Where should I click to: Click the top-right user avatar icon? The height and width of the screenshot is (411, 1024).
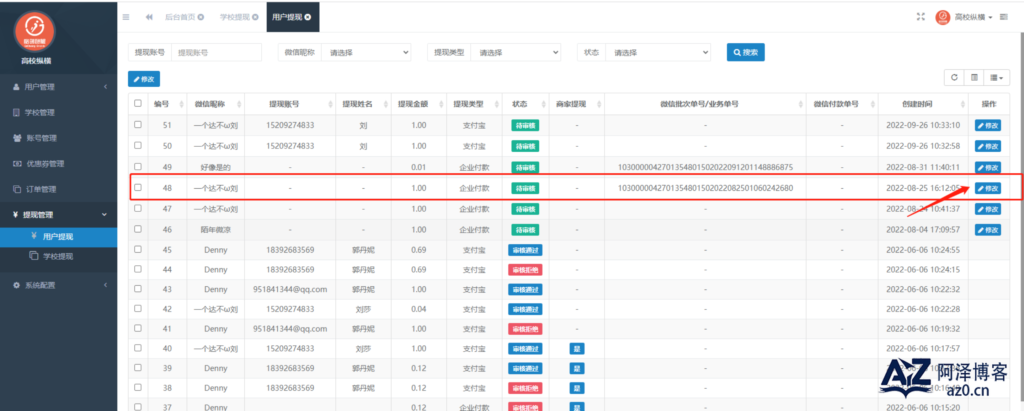(942, 17)
